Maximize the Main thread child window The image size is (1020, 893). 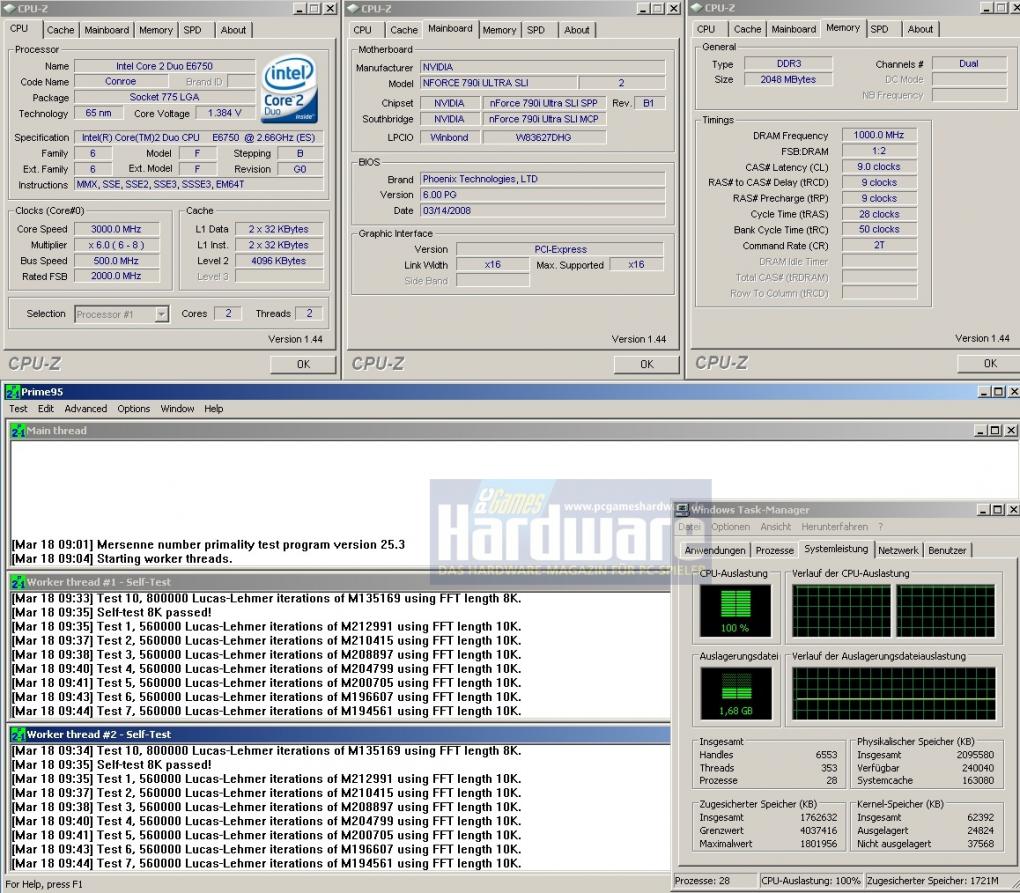tap(995, 431)
